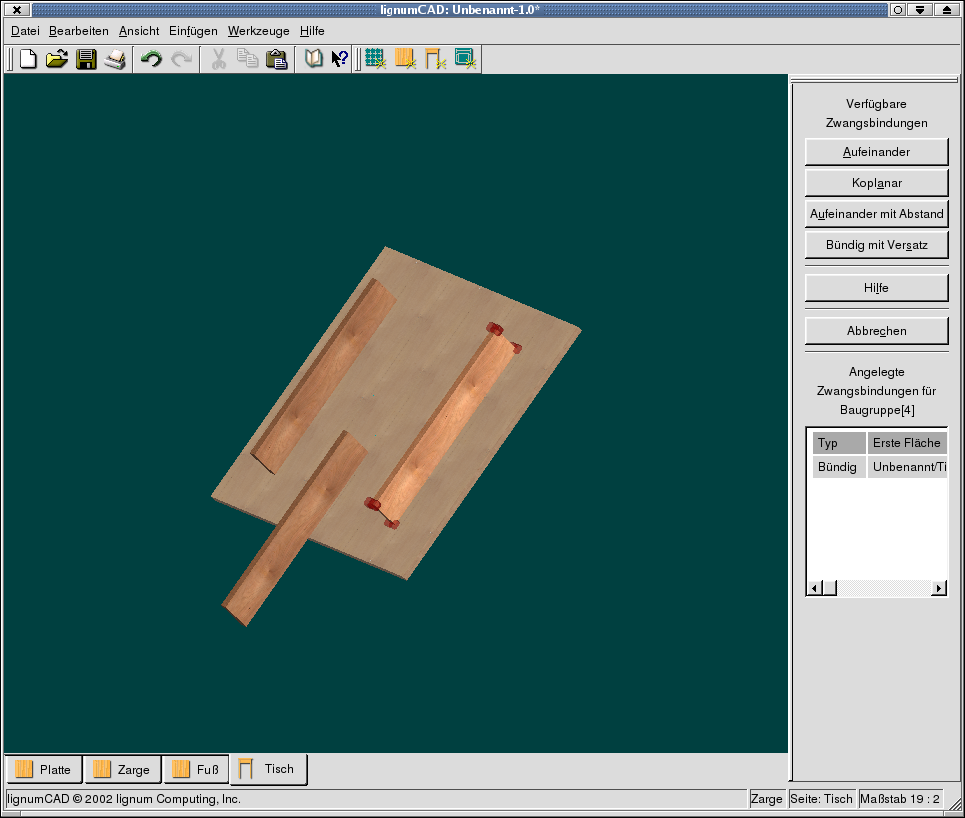Viewport: 965px width, 818px height.
Task: Insert a sketch with the grid icon
Action: click(375, 59)
